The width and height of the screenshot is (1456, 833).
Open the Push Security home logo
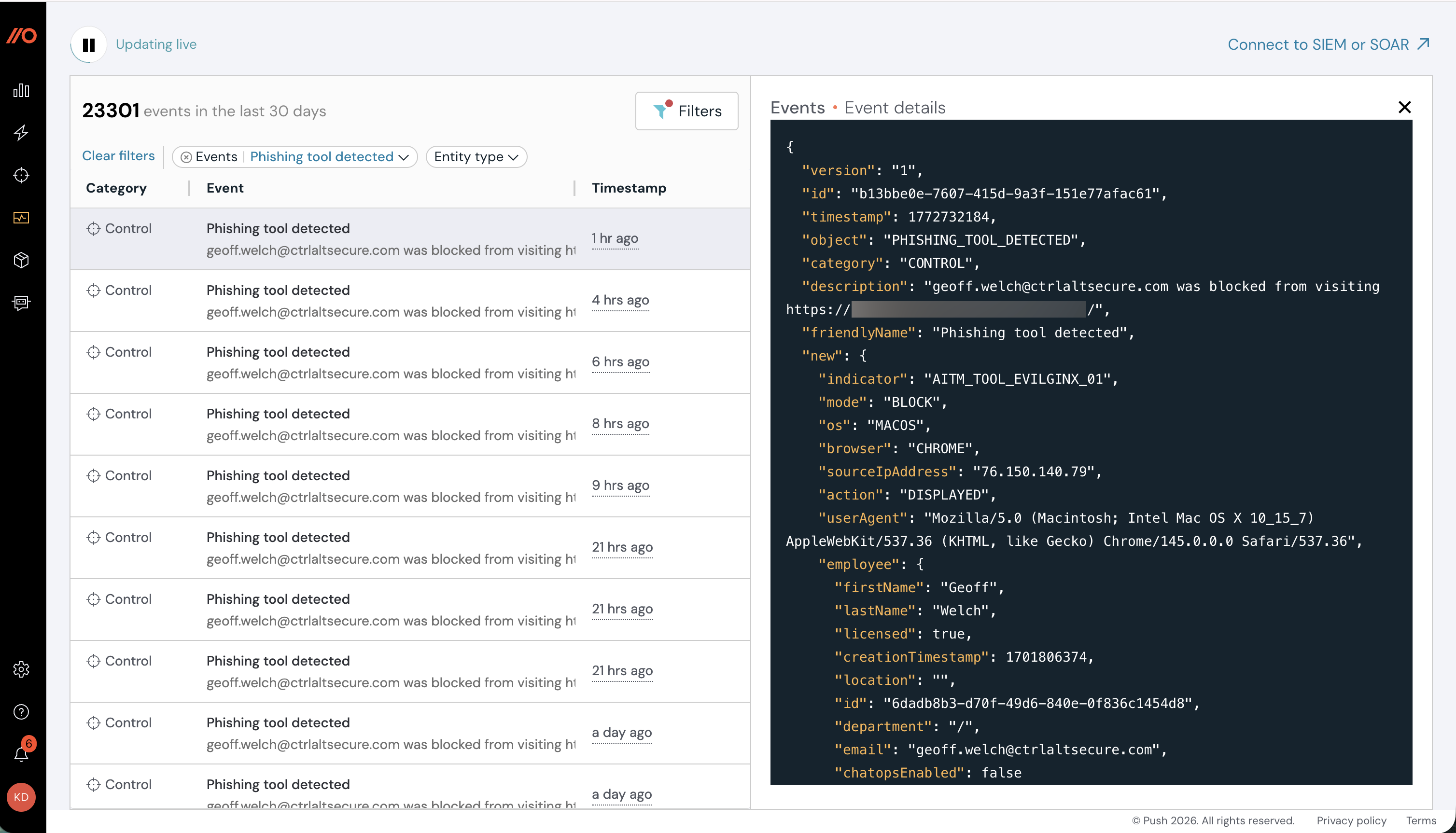[21, 35]
